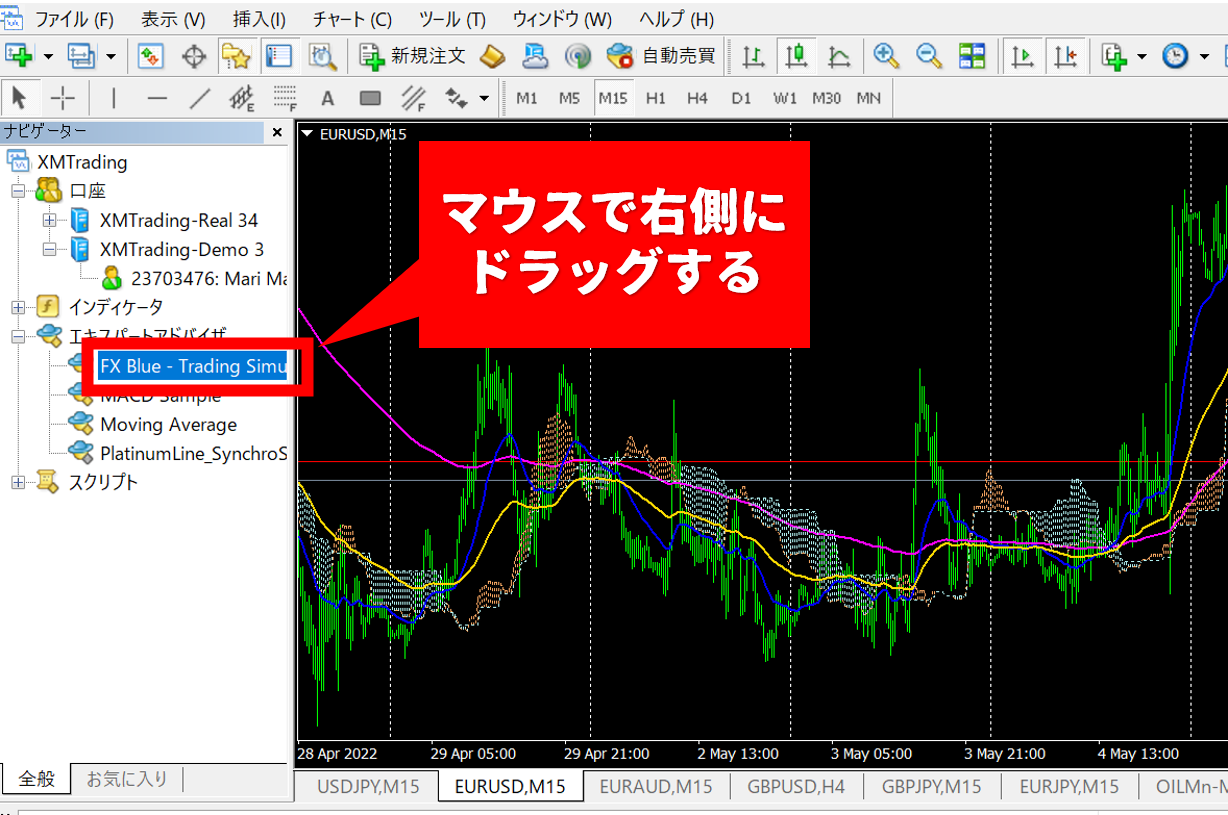Zoom out of the chart
This screenshot has height=815, width=1228.
pos(928,56)
